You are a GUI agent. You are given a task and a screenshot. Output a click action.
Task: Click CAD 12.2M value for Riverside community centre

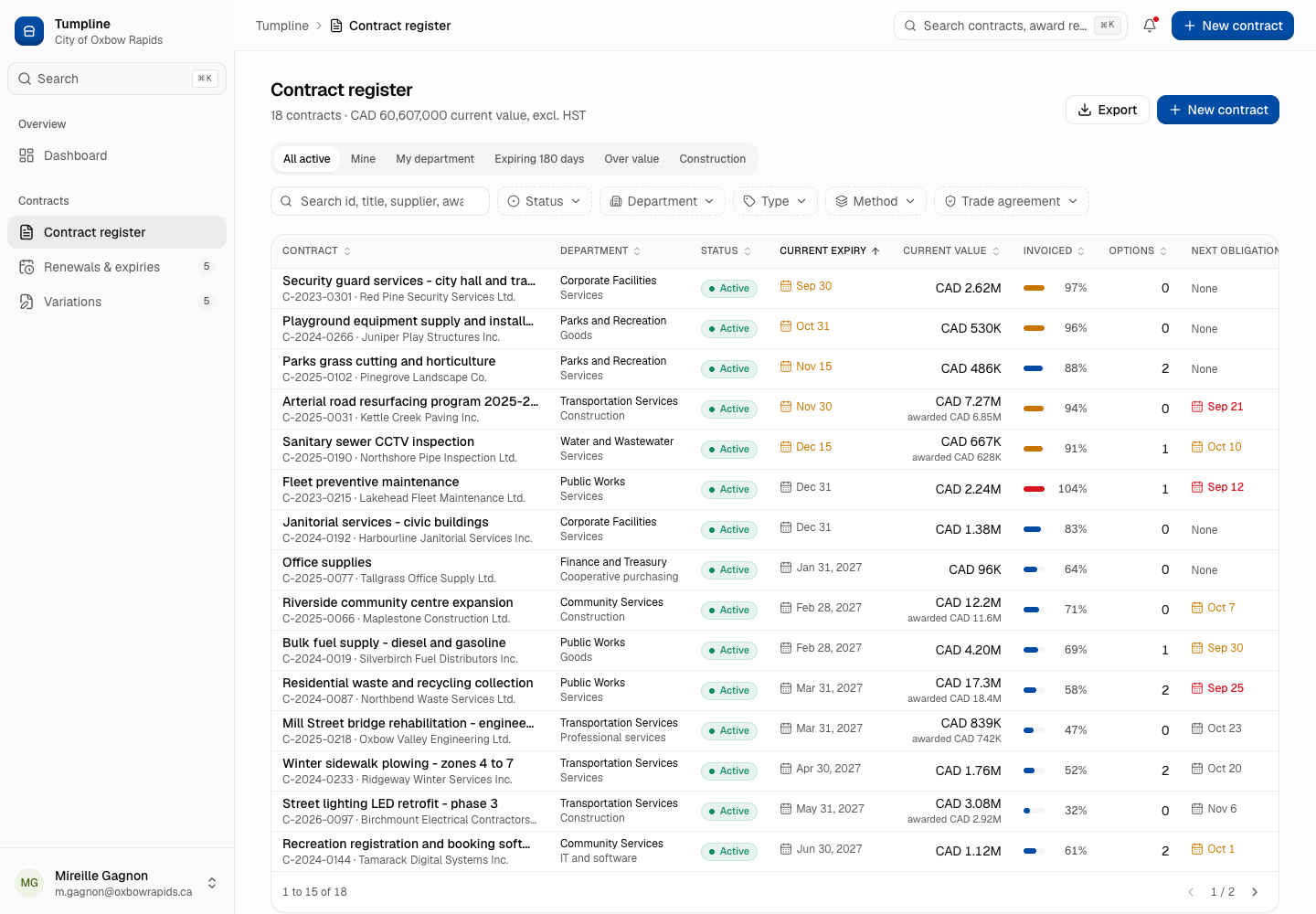[x=969, y=602]
